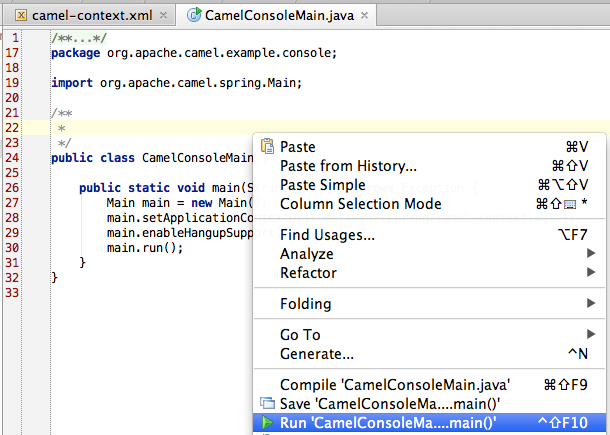
Task: Choose Compile 'CamelConsoleMain.java'
Action: (429, 385)
